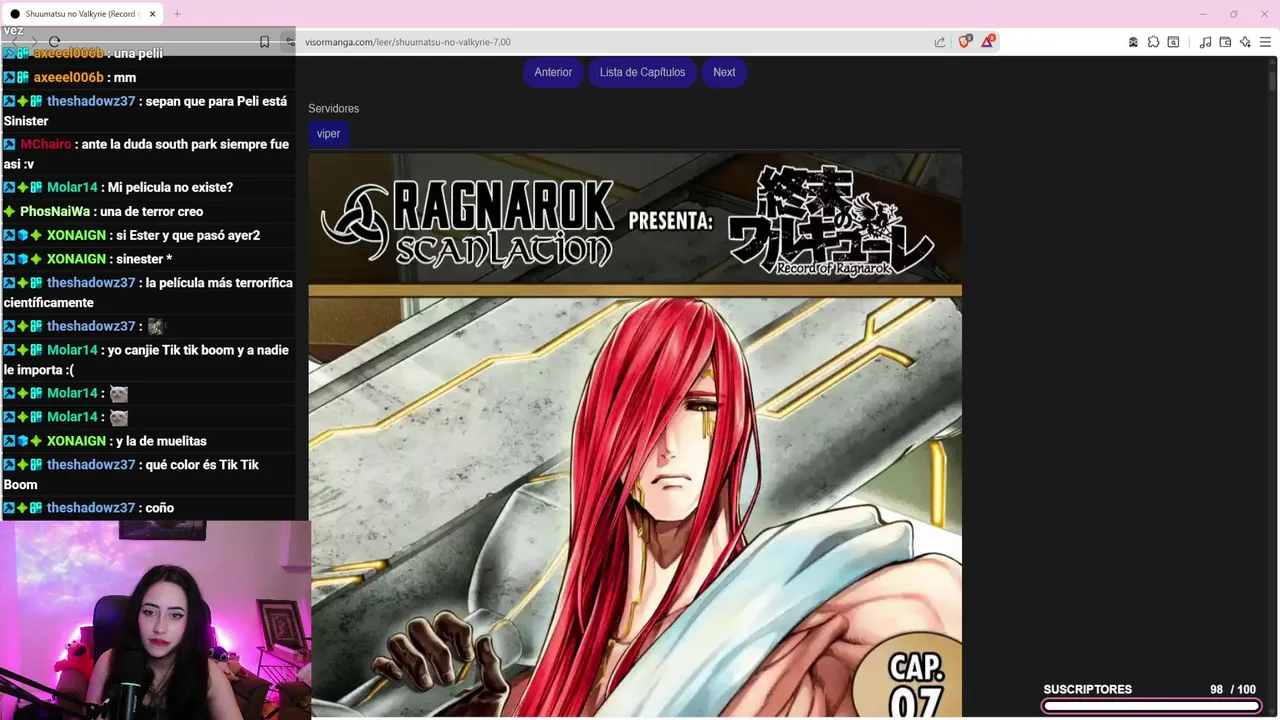Open Lista de Capítulos
Image resolution: width=1280 pixels, height=720 pixels.
[x=642, y=72]
